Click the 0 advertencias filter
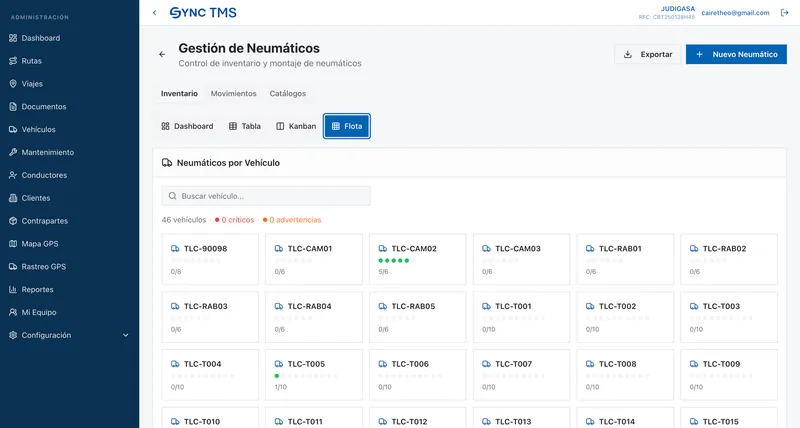Viewport: 800px width, 428px height. (x=292, y=220)
